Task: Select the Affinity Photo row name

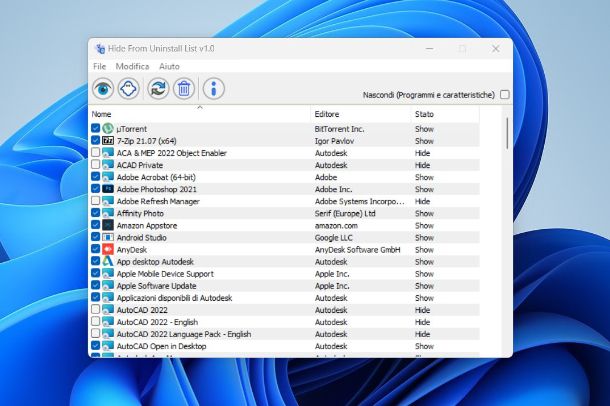Action: (x=140, y=214)
